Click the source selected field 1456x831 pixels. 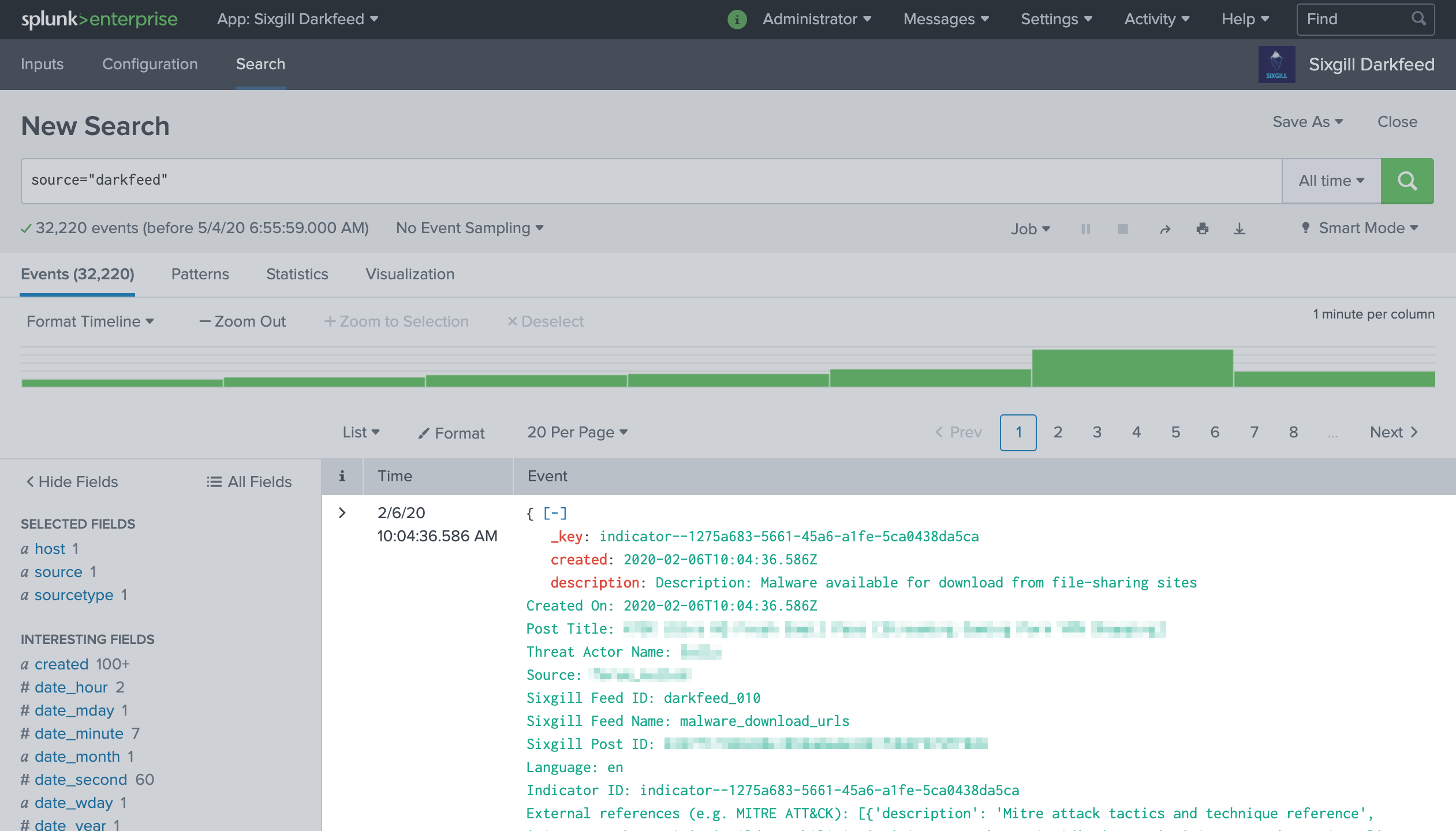pos(58,572)
